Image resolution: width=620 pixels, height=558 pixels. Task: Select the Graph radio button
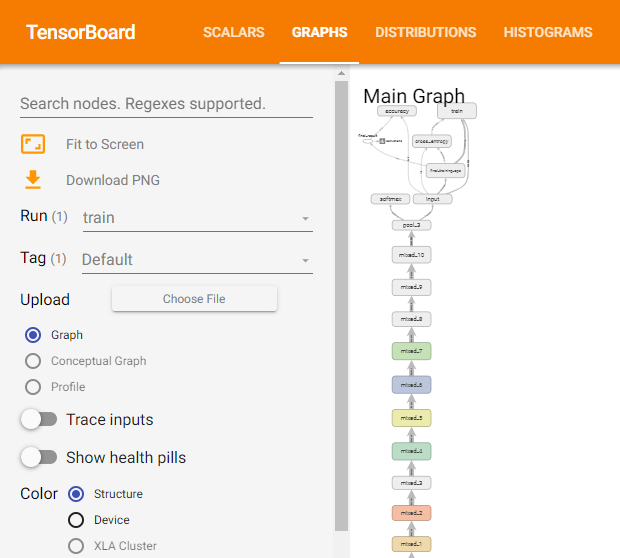pyautogui.click(x=33, y=335)
